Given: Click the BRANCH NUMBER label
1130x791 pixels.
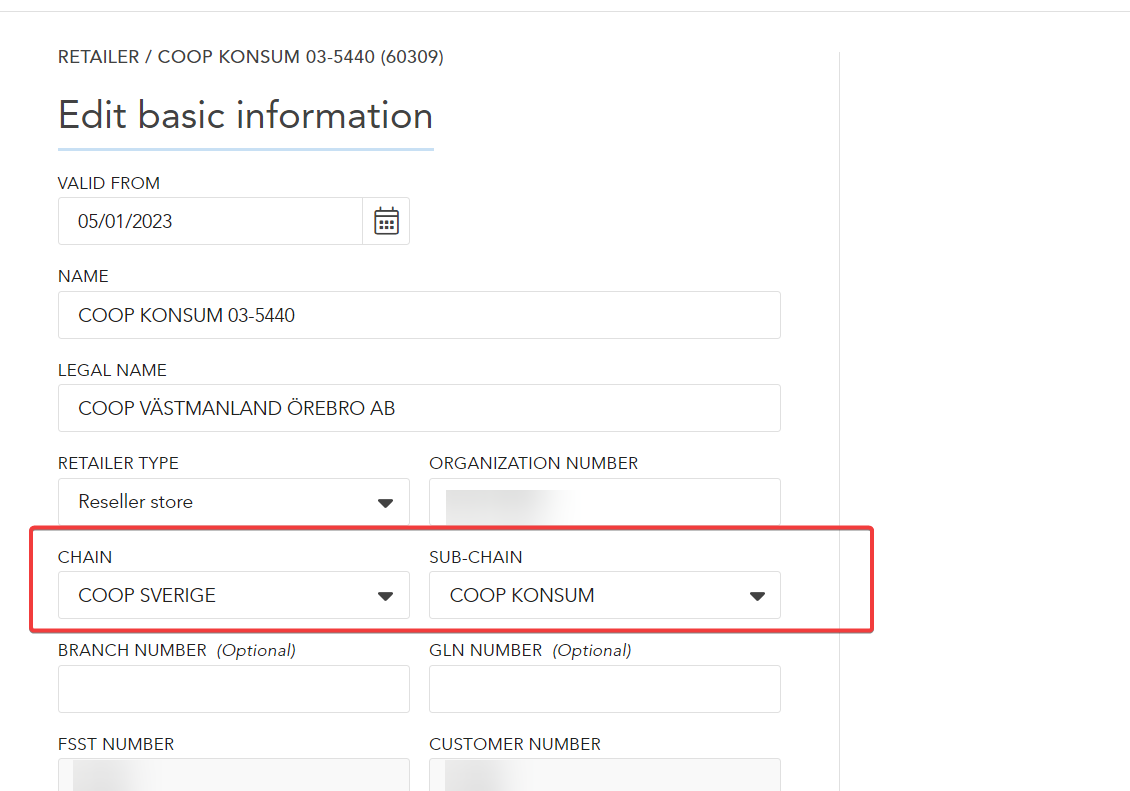Looking at the screenshot, I should pos(132,651).
